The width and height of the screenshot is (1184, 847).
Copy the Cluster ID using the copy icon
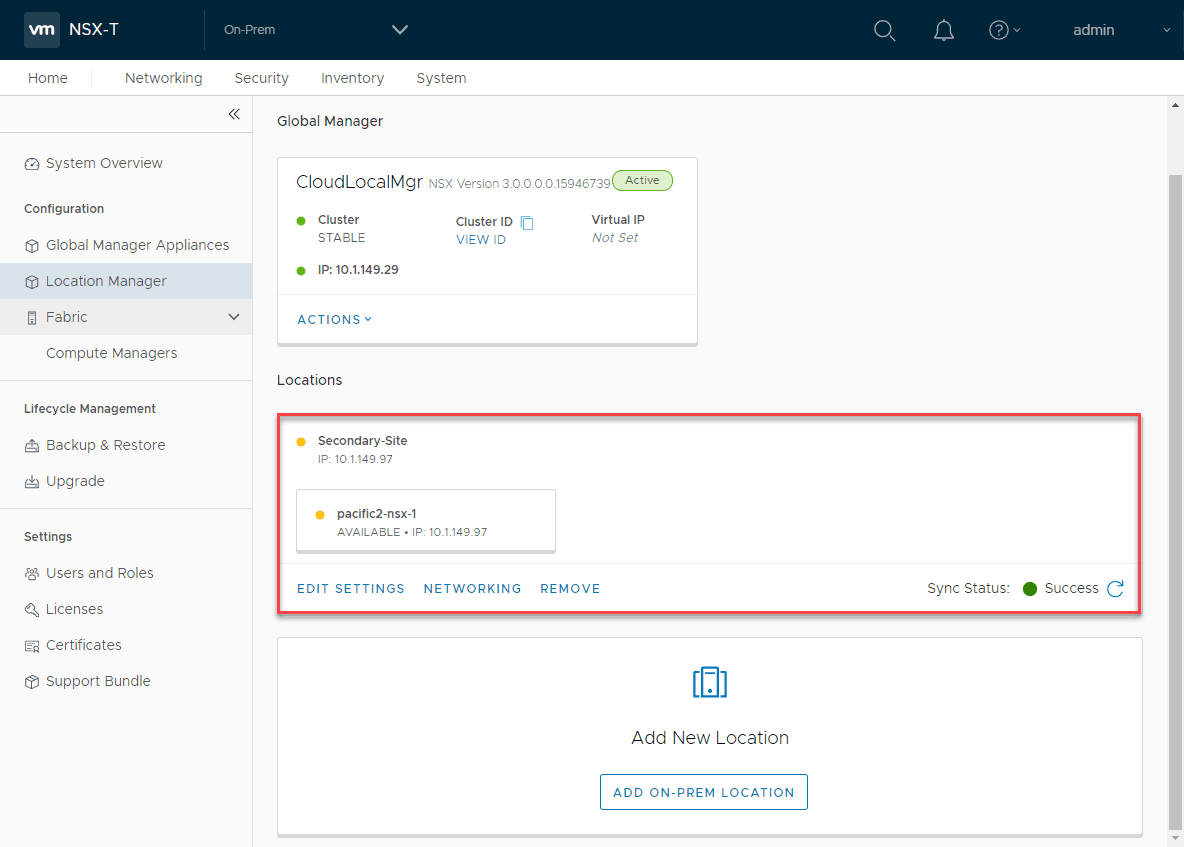[527, 222]
